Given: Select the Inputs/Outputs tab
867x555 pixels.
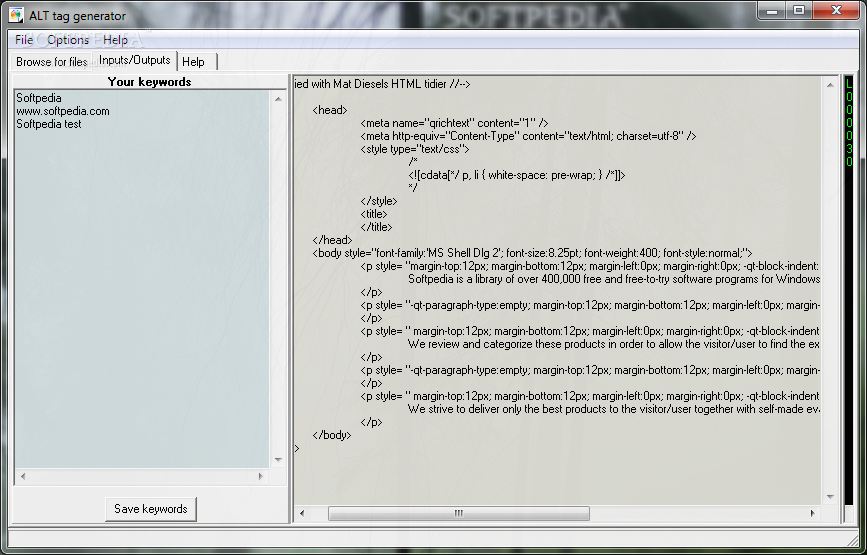Looking at the screenshot, I should [134, 60].
